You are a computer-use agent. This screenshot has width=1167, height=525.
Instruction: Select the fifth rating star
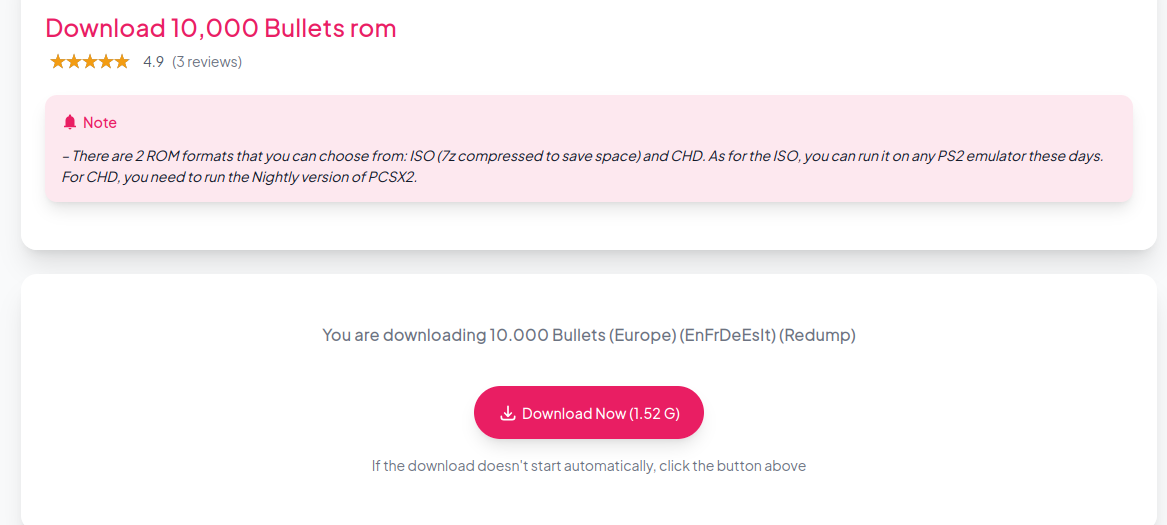tap(122, 62)
